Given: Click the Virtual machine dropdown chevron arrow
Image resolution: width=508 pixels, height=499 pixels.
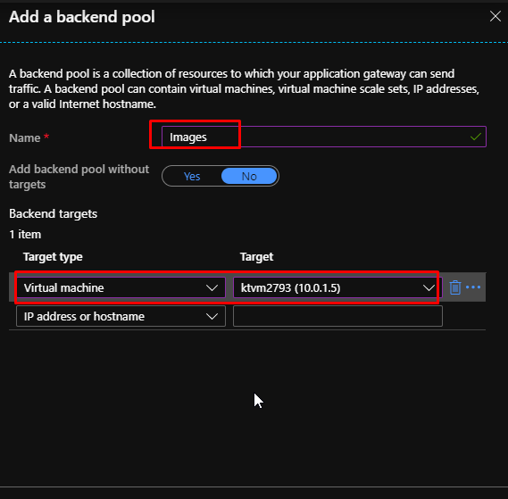Looking at the screenshot, I should point(212,288).
